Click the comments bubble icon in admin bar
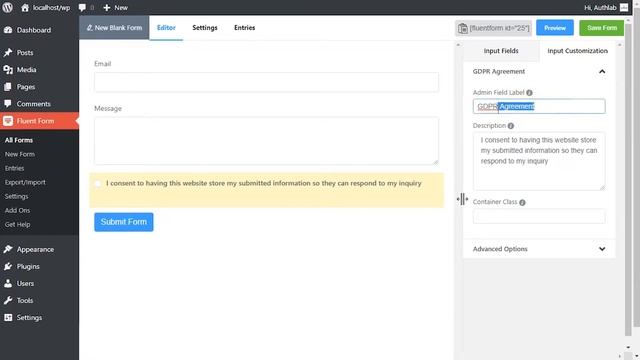 tap(82, 7)
